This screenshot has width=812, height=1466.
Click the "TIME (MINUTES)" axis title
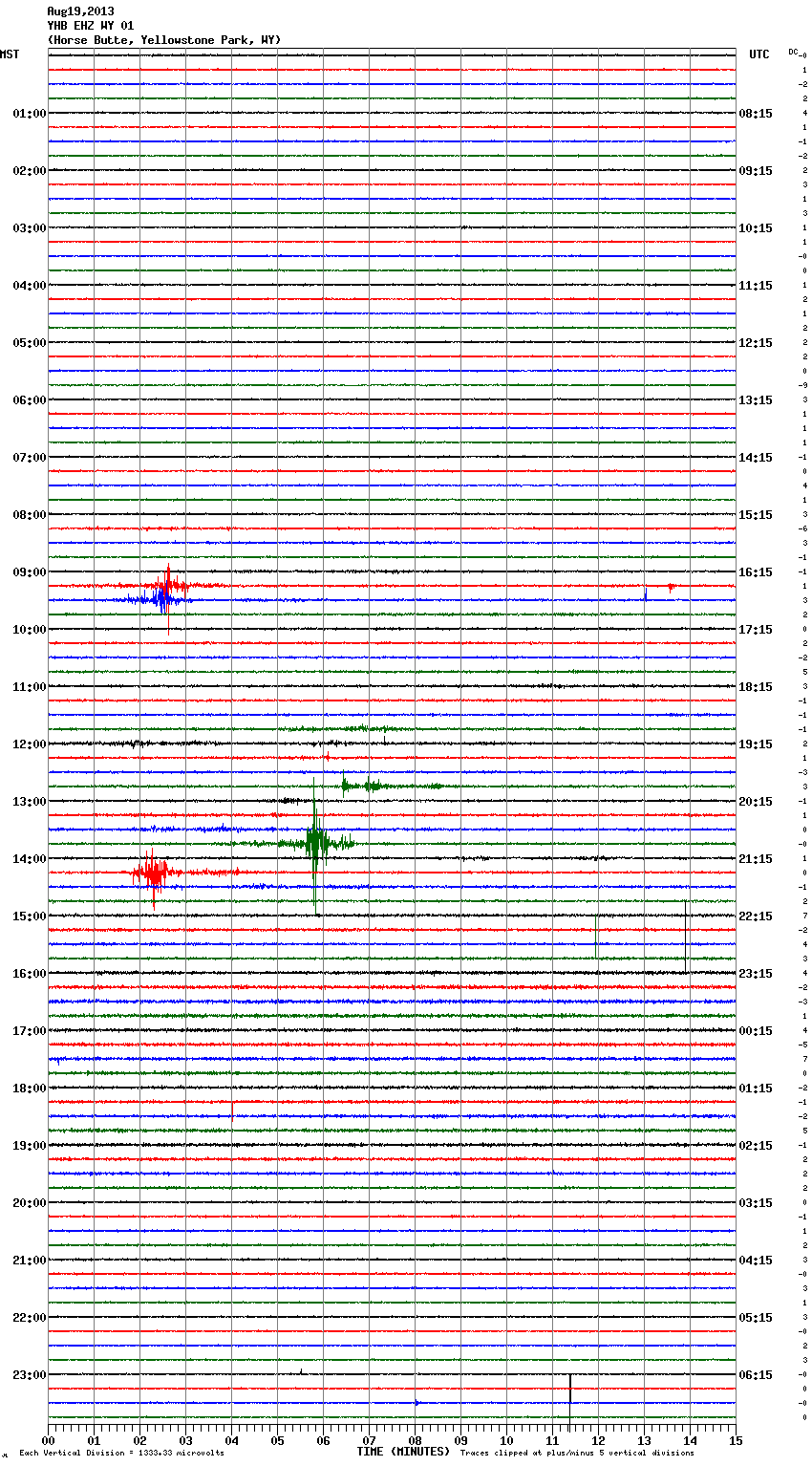403,1452
